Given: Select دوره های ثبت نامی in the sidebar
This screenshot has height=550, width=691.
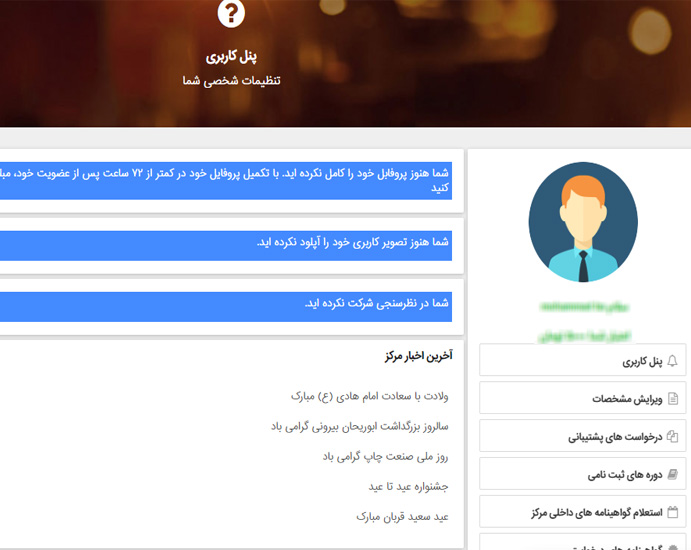Looking at the screenshot, I should tap(625, 474).
